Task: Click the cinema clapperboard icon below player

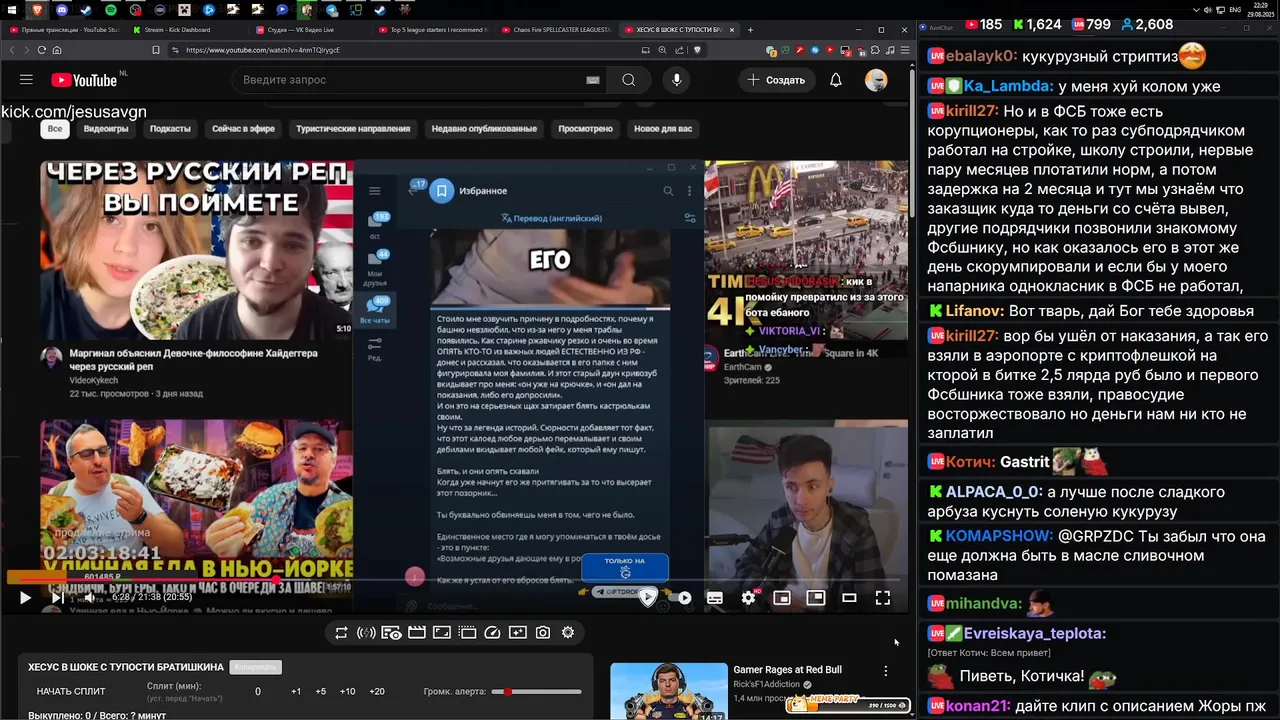Action: [417, 633]
